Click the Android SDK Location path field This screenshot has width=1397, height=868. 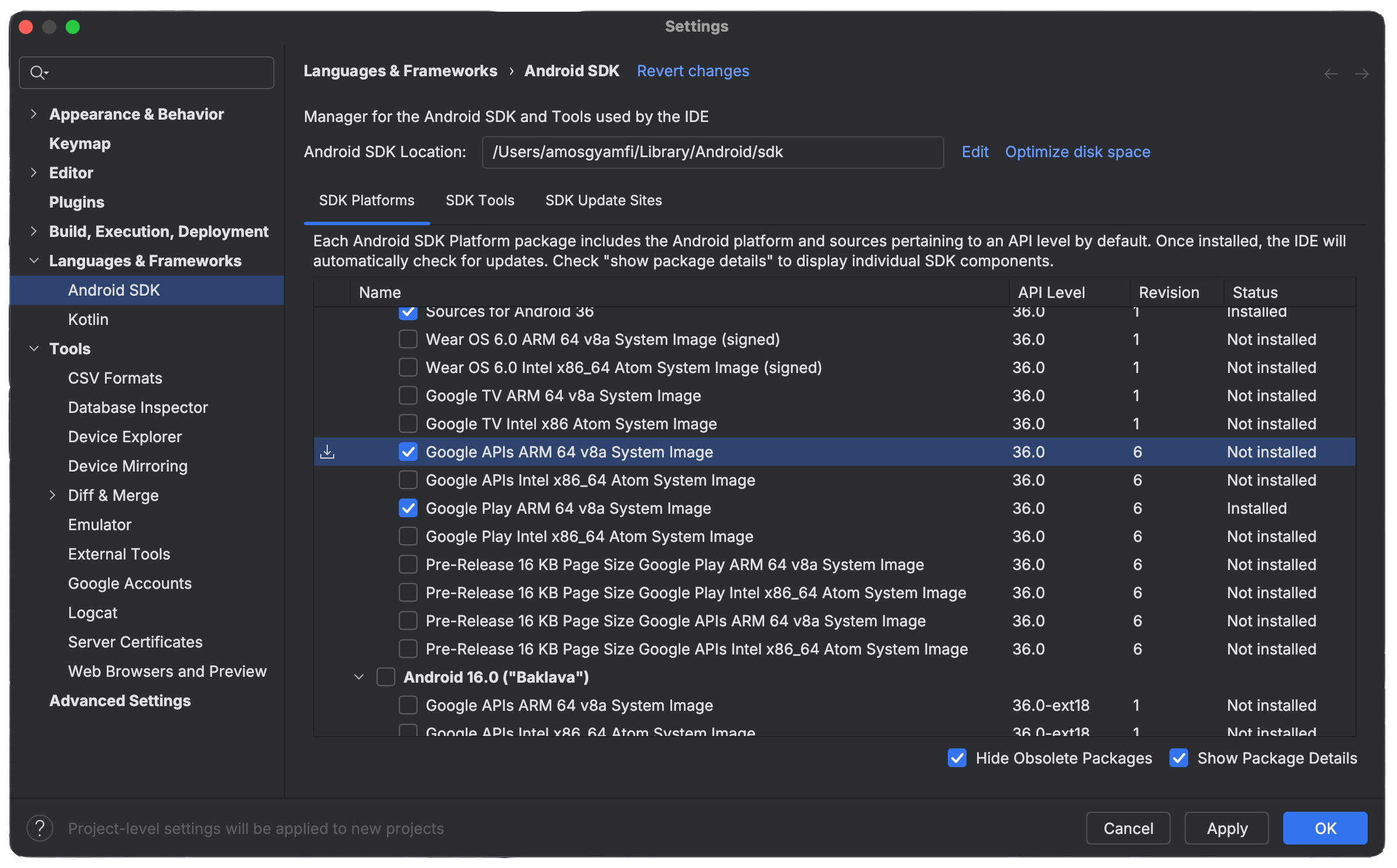point(713,152)
